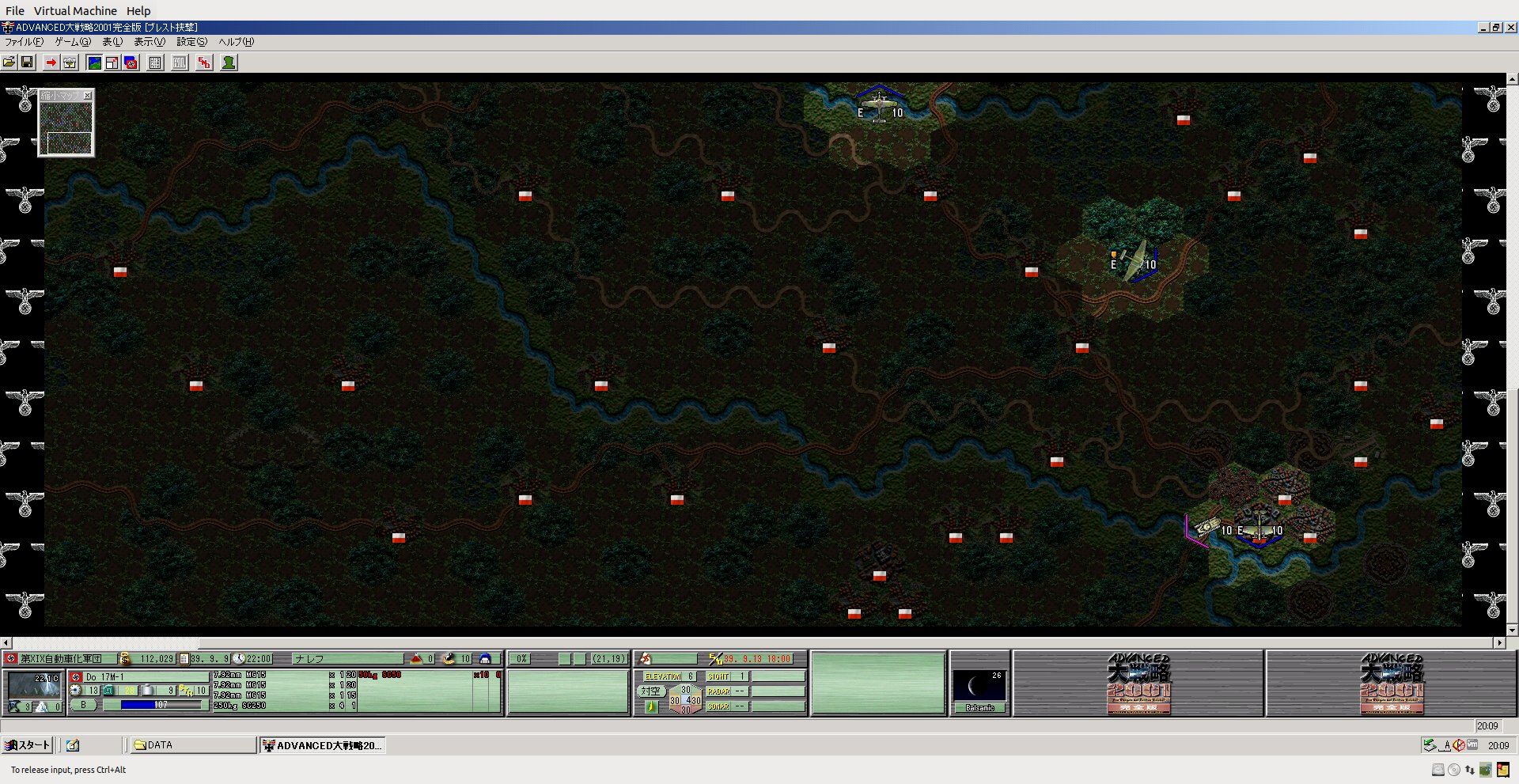Image resolution: width=1519 pixels, height=784 pixels.
Task: Open the ヘルプ(H) menu
Action: (x=237, y=42)
